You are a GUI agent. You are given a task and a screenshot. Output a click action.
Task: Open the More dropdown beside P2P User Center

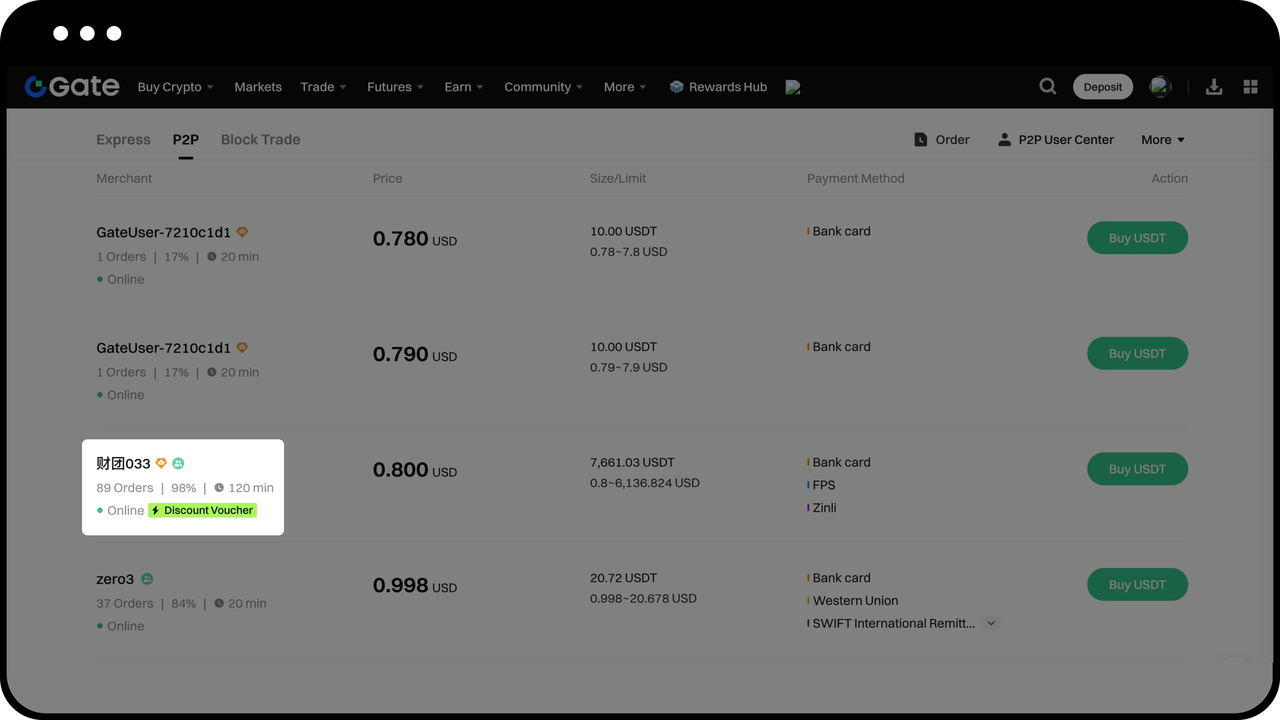tap(1162, 140)
